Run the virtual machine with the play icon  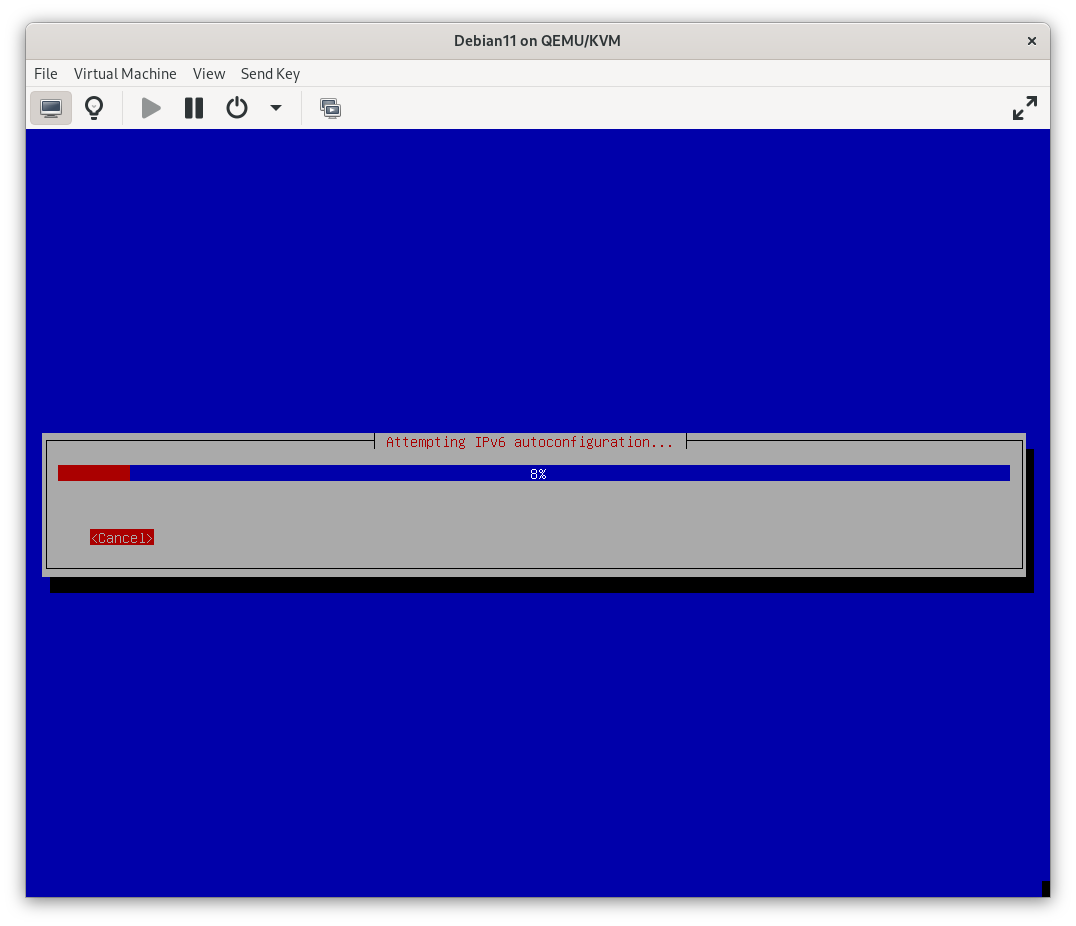150,107
